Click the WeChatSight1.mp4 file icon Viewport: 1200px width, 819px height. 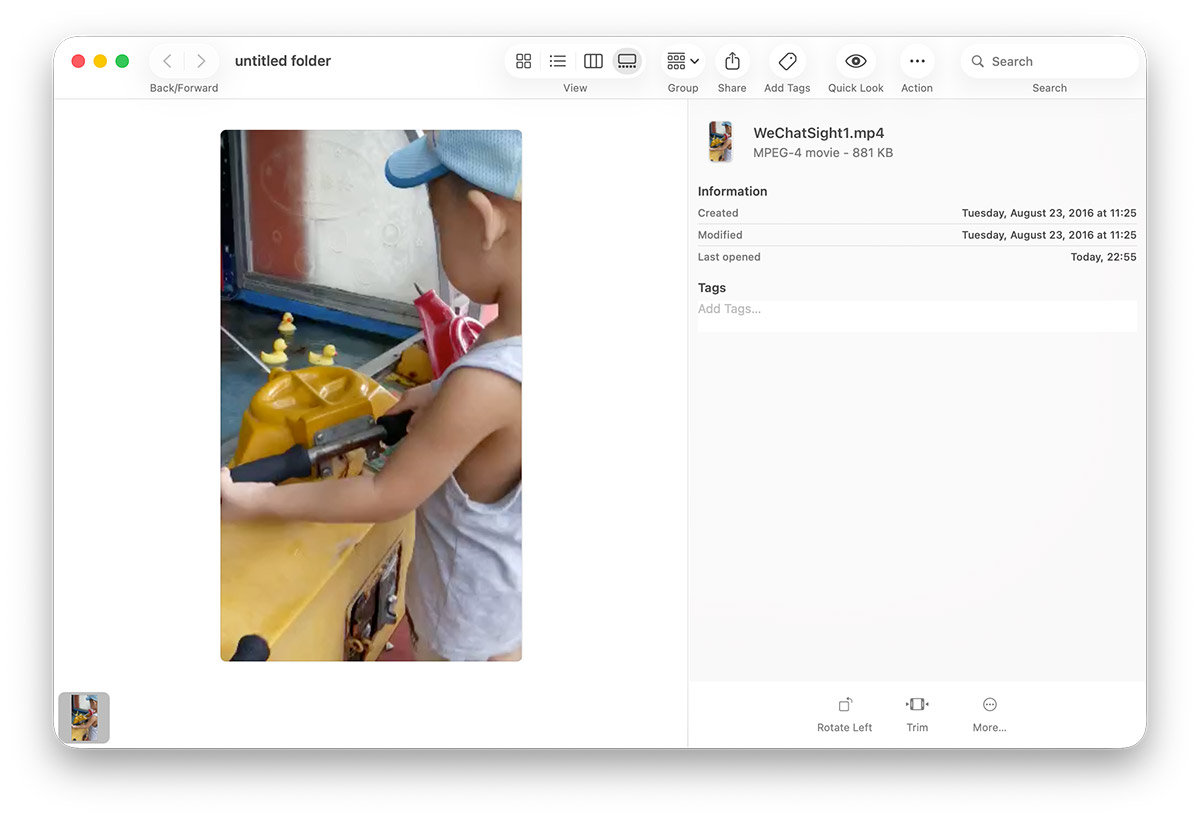coord(720,141)
